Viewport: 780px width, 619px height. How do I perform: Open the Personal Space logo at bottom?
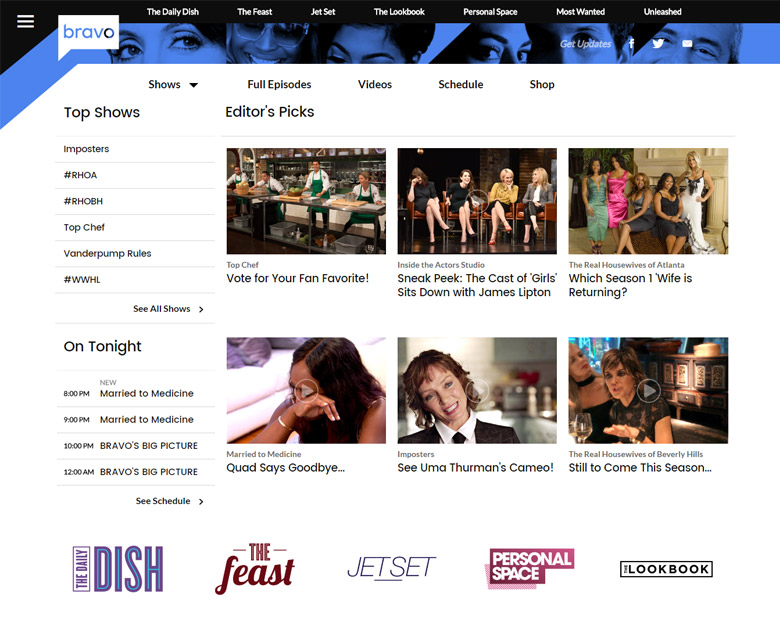pos(529,568)
